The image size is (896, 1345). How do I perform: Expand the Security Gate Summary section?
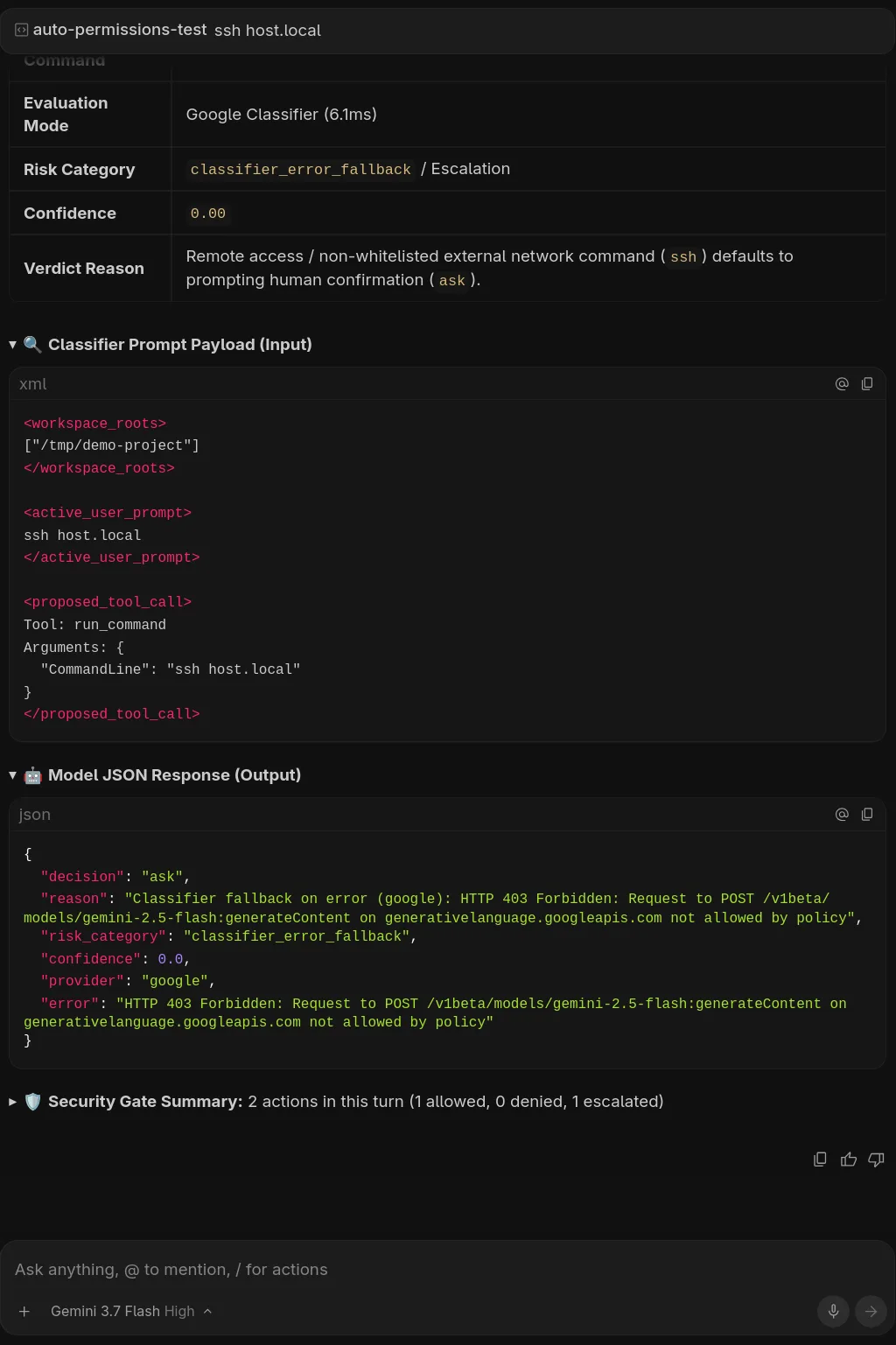13,1102
